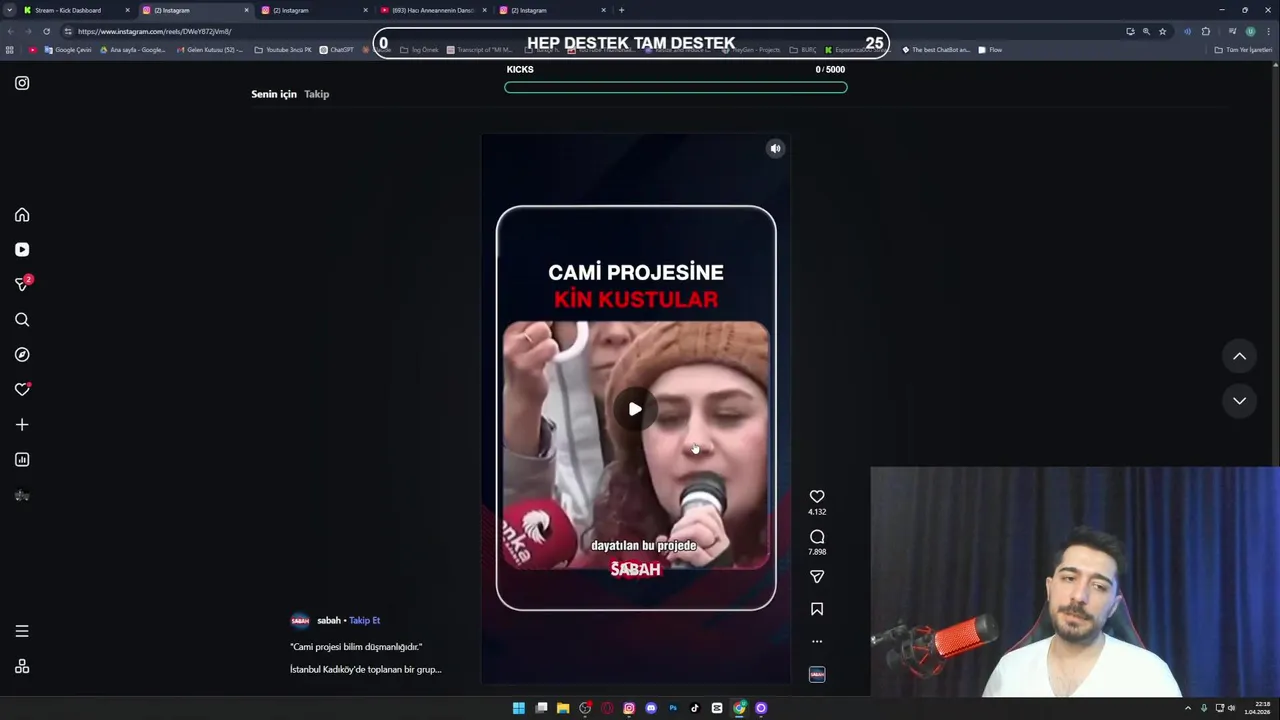
Task: Open the Explore compass icon
Action: coord(22,355)
